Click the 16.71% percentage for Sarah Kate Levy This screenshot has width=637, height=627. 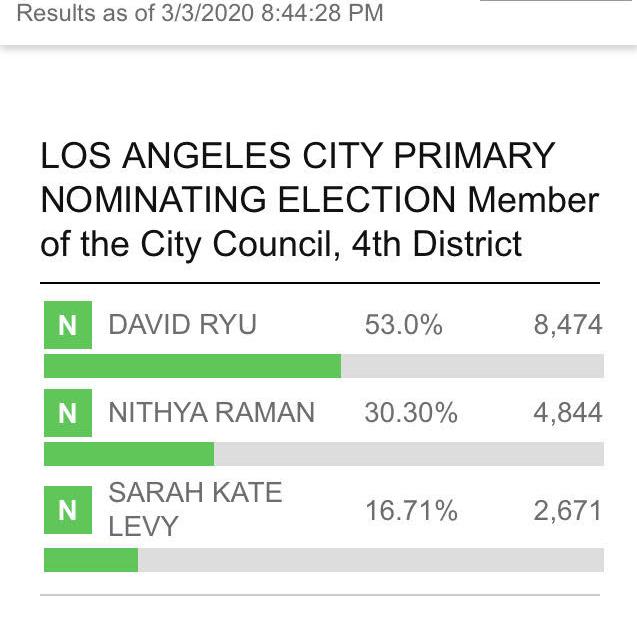click(412, 511)
